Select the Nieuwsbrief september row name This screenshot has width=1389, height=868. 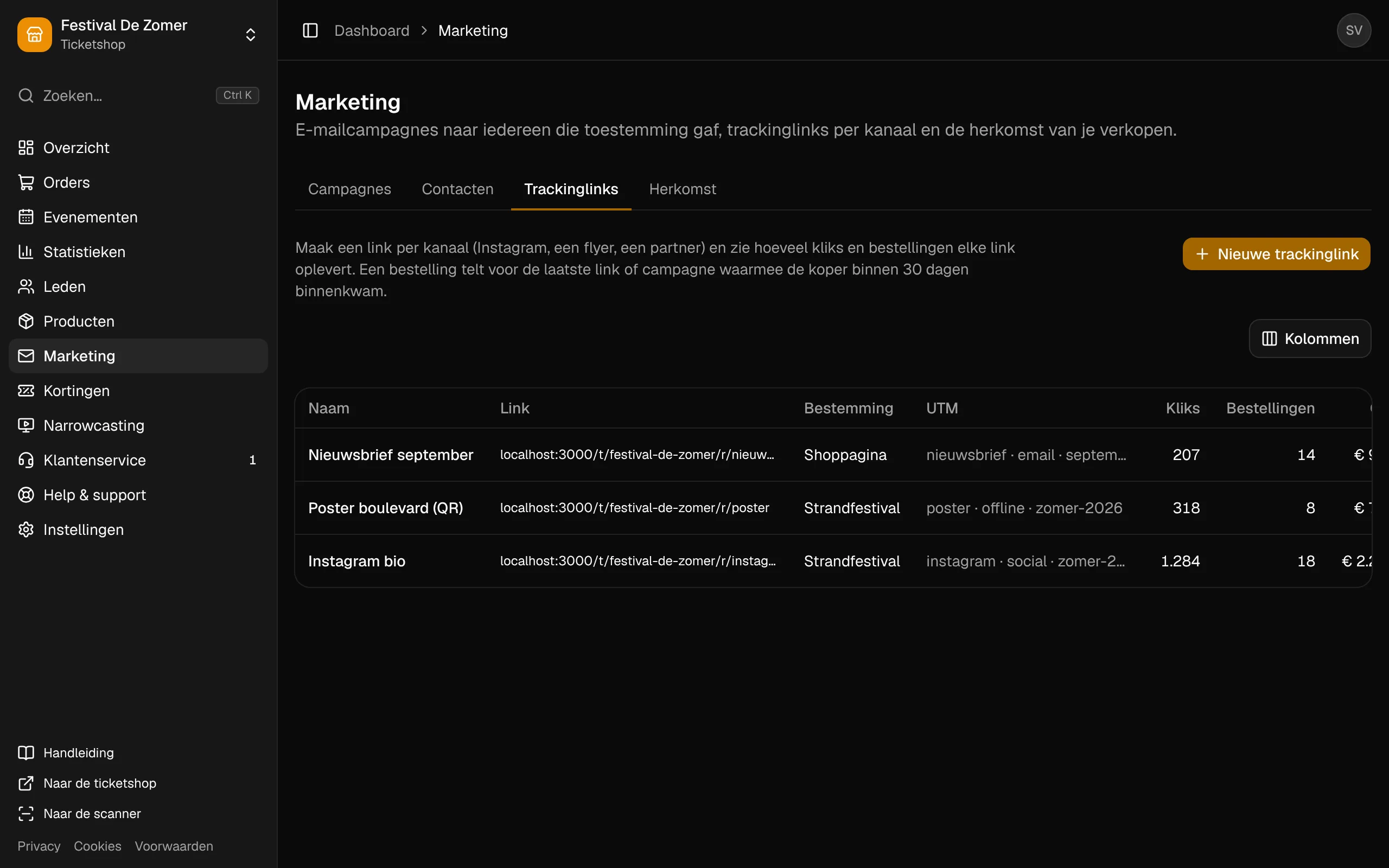pos(390,455)
